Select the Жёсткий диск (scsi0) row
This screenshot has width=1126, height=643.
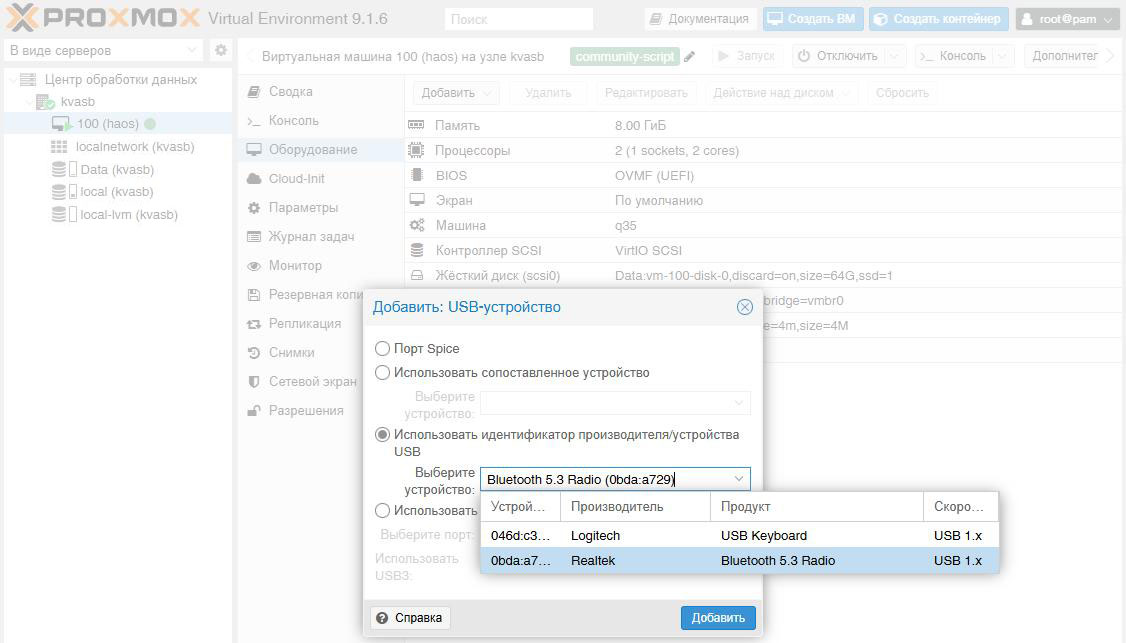pyautogui.click(x=765, y=275)
